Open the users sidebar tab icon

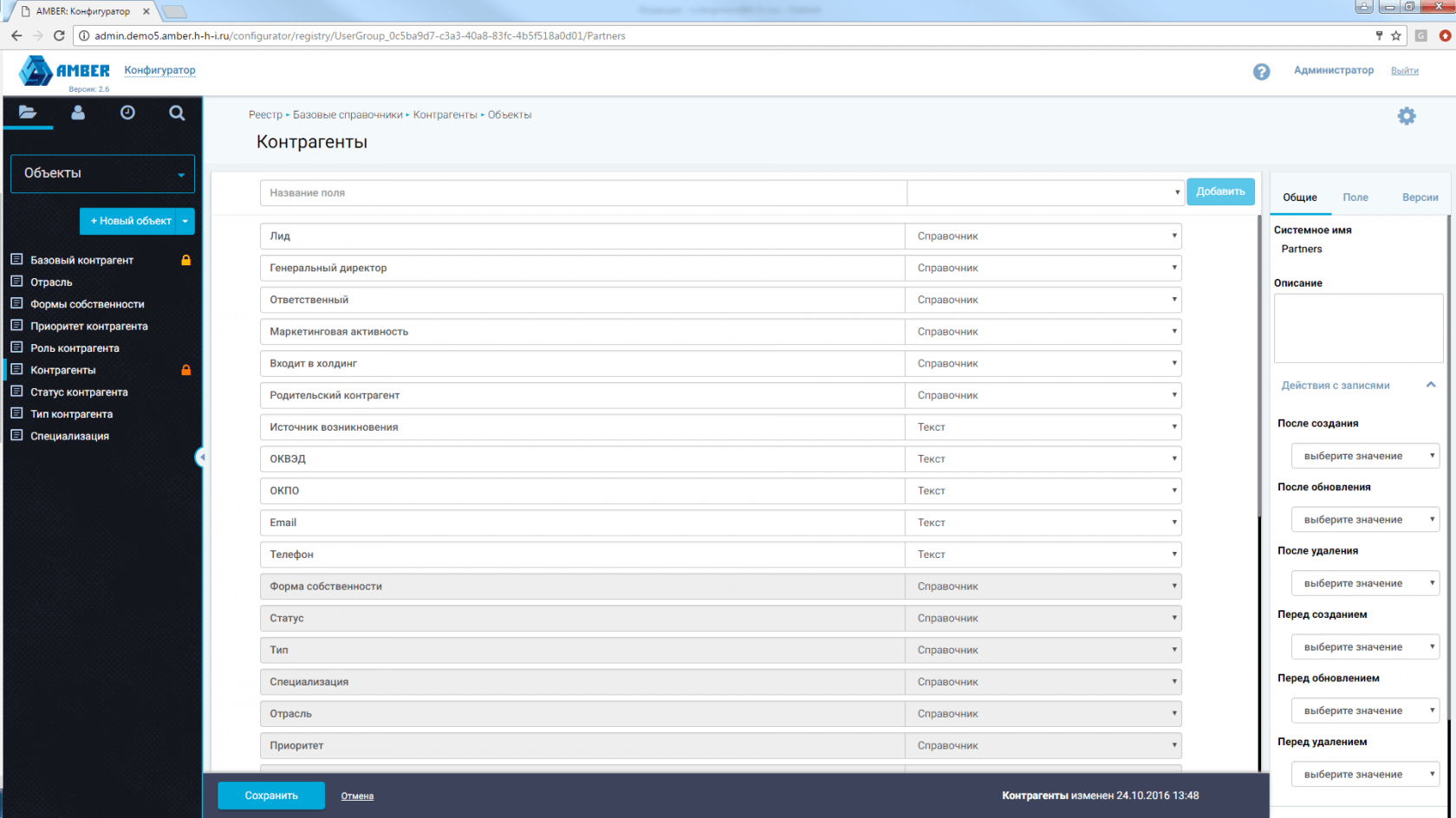78,113
